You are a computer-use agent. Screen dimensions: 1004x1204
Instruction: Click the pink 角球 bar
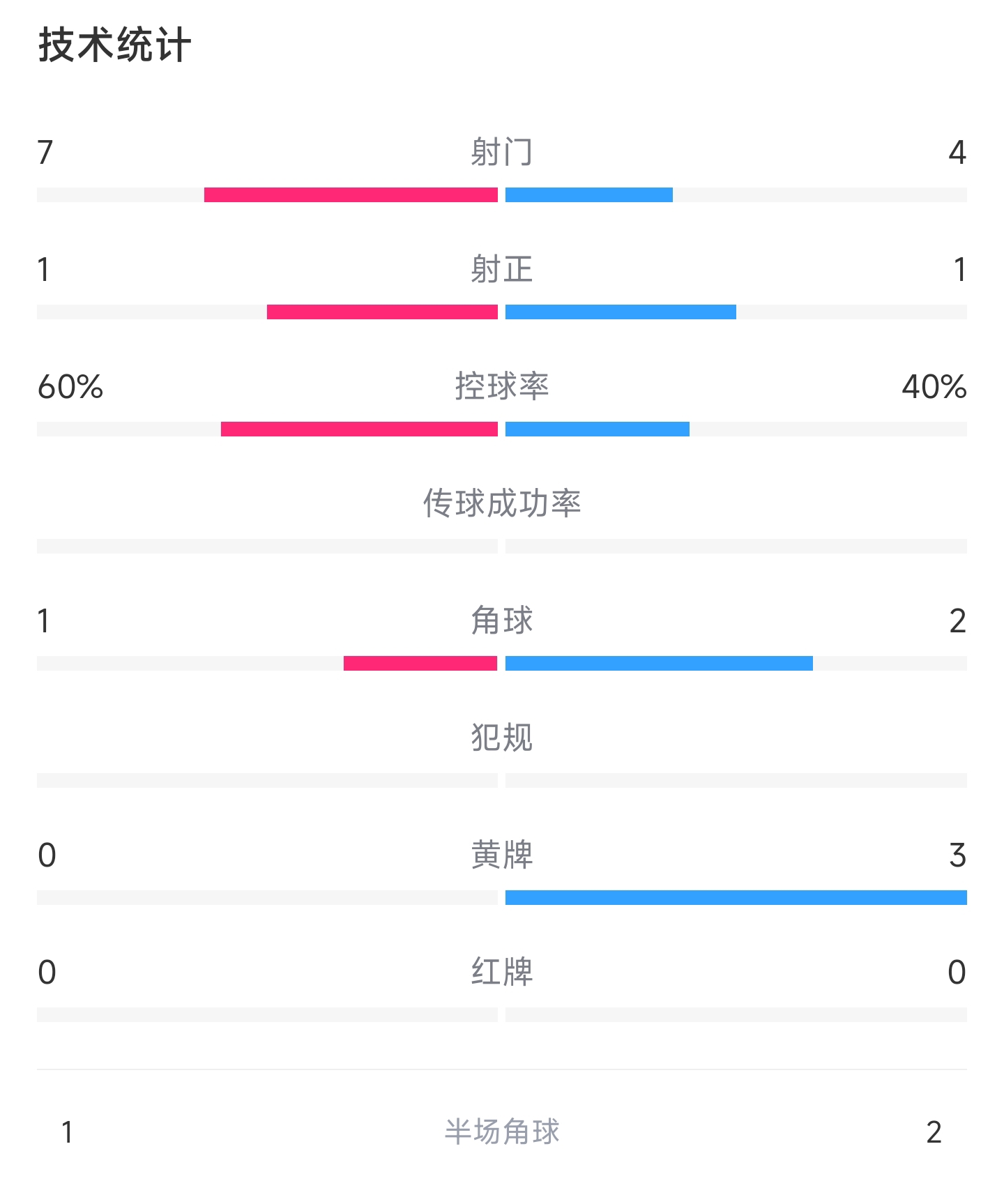click(x=420, y=663)
